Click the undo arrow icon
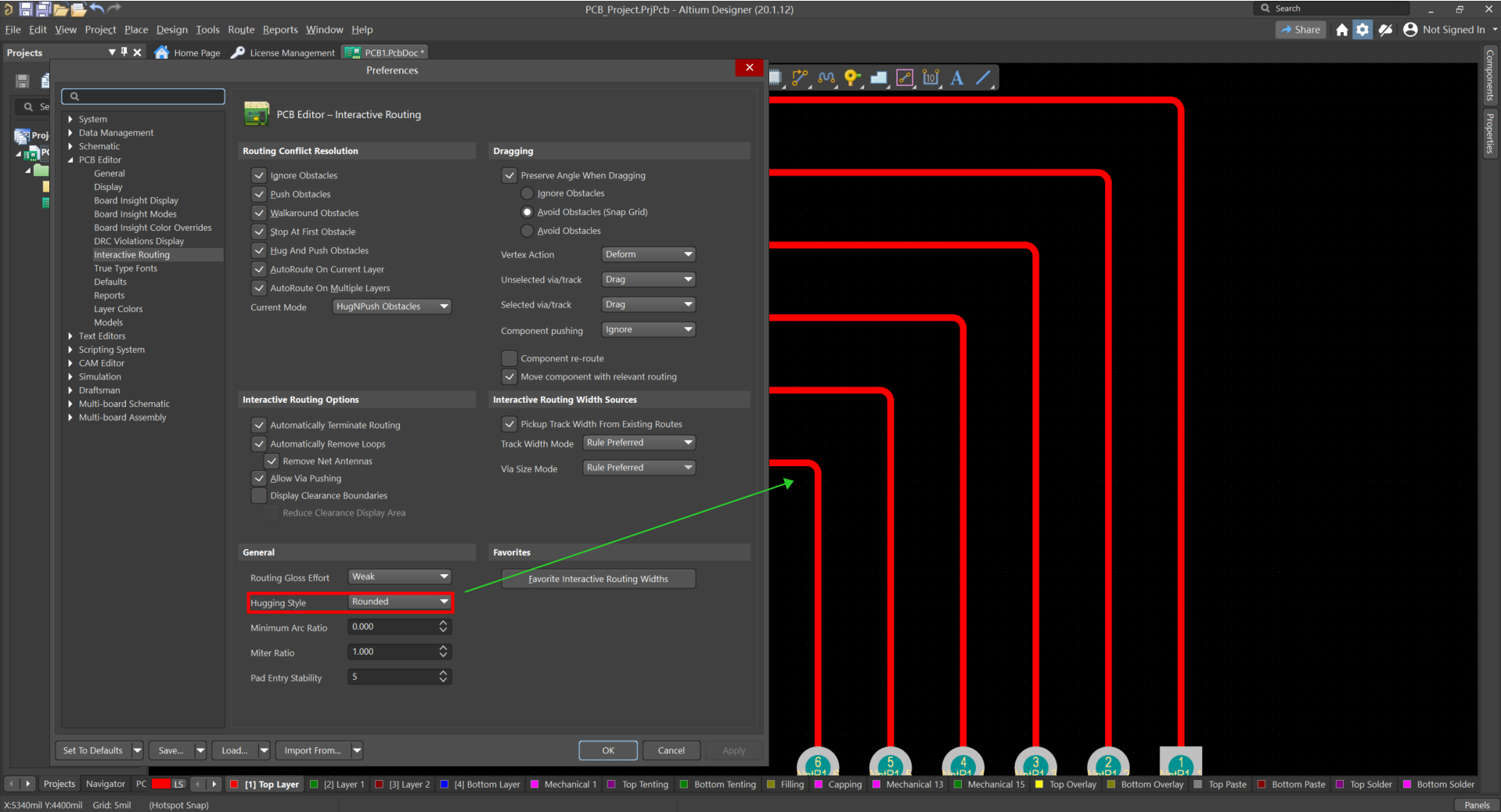This screenshot has height=812, width=1501. (x=97, y=9)
